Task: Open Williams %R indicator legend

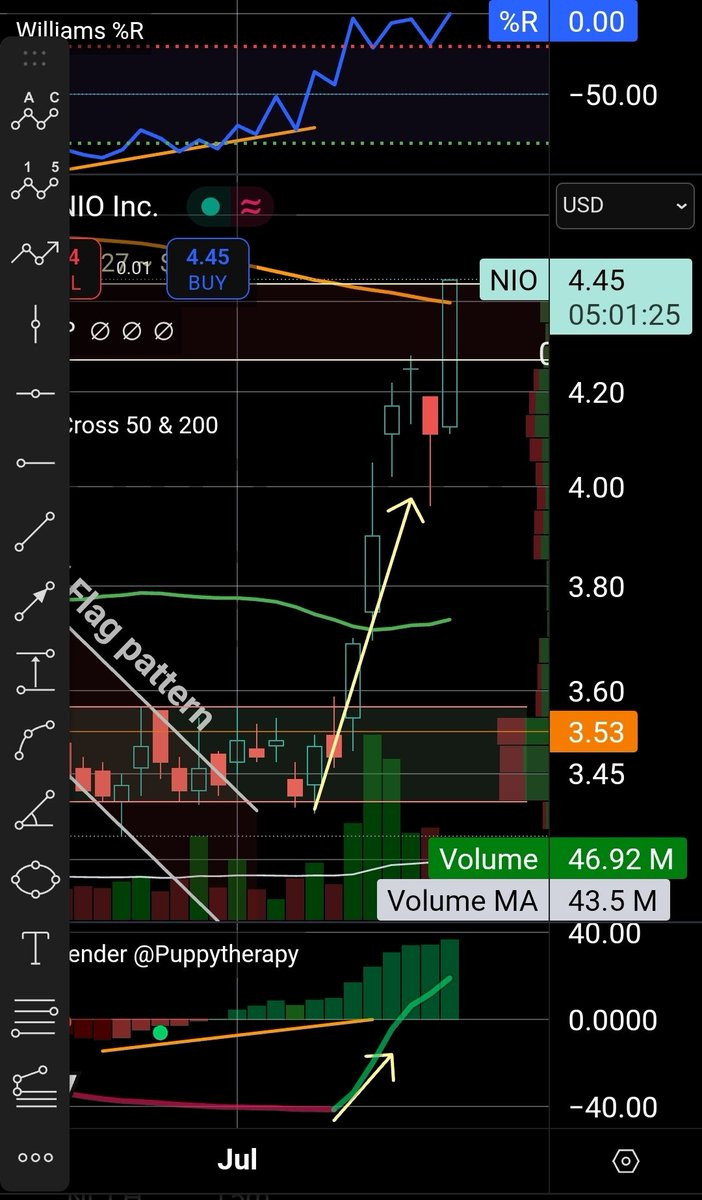Action: [80, 30]
